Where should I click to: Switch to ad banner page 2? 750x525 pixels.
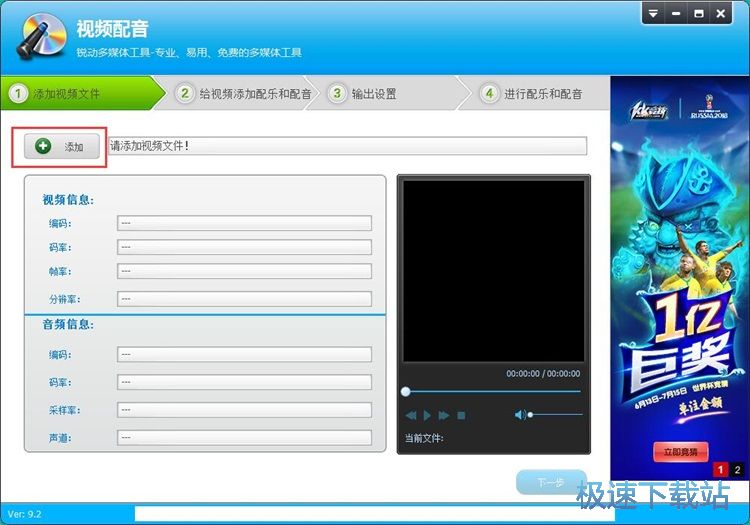coord(737,470)
